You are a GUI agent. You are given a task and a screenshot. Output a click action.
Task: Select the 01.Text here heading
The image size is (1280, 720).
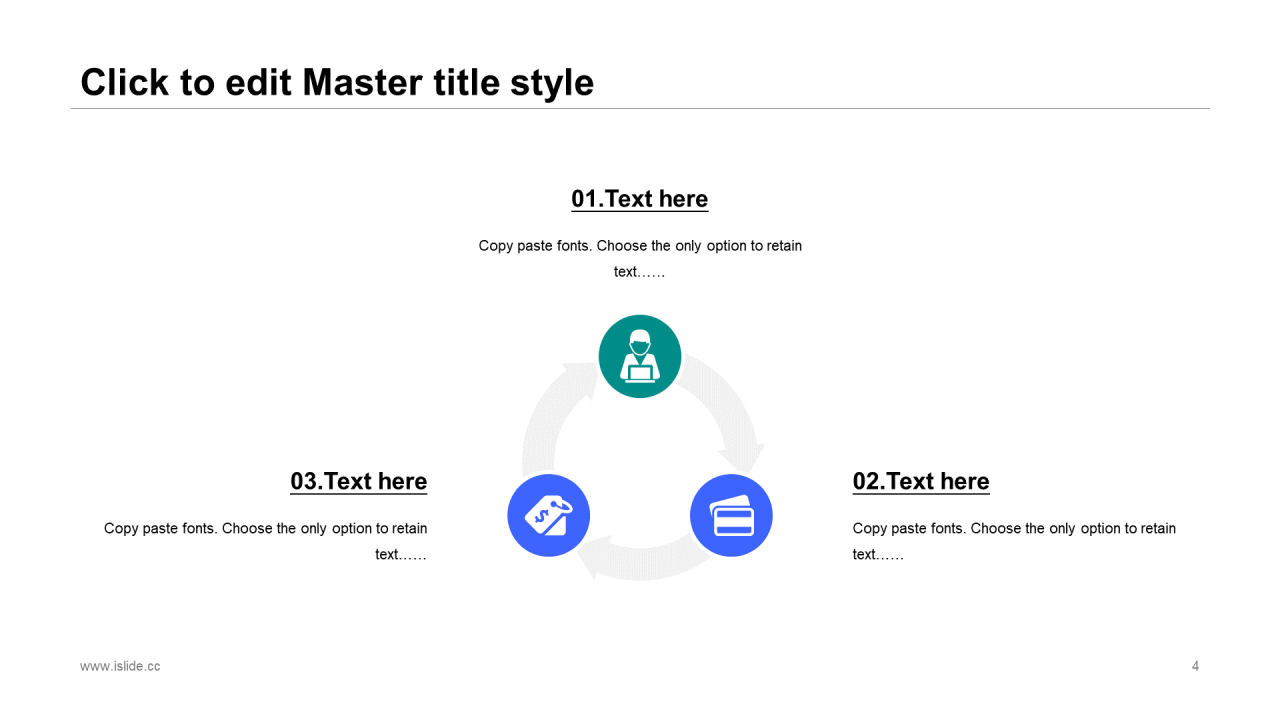[640, 199]
